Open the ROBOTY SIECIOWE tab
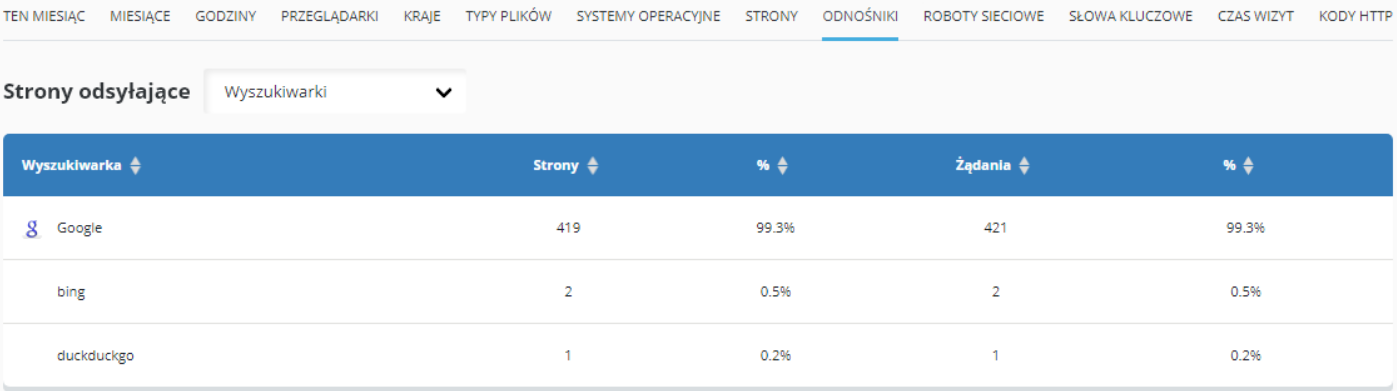This screenshot has width=1397, height=391. click(984, 17)
